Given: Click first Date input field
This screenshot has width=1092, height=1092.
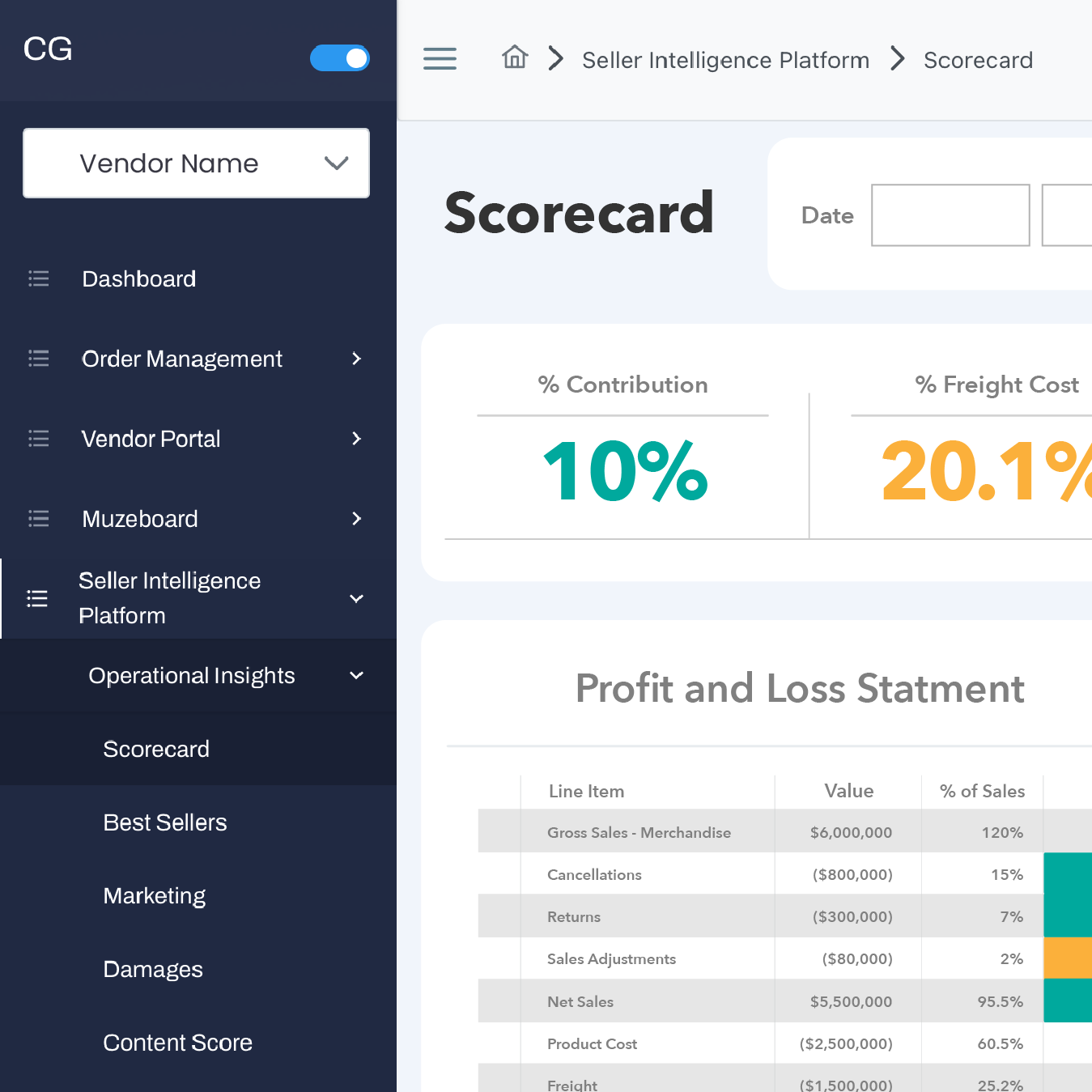Looking at the screenshot, I should (950, 215).
